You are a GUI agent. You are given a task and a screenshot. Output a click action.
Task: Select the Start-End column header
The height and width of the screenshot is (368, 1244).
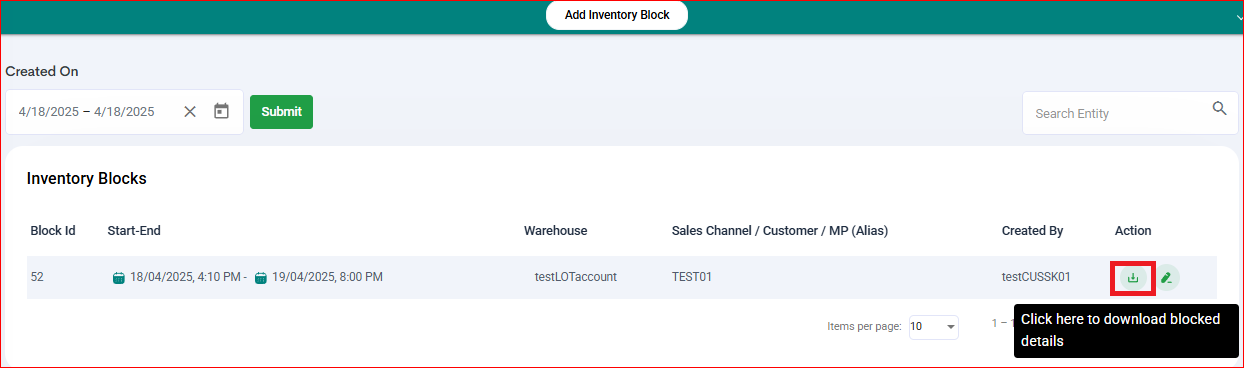tap(134, 231)
